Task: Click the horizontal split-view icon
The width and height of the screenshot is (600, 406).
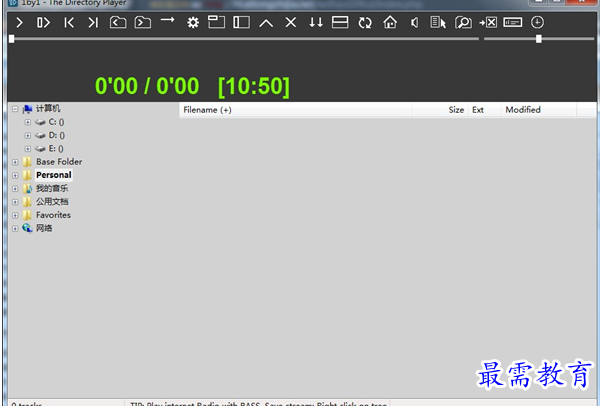Action: [340, 22]
